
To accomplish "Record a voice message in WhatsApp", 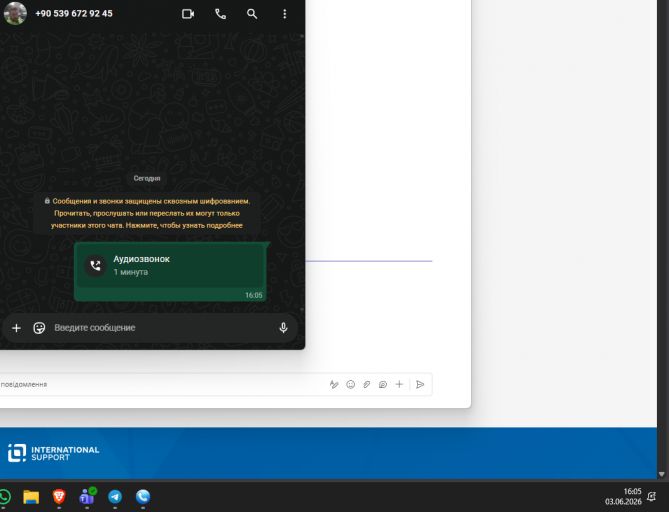I will (x=283, y=328).
